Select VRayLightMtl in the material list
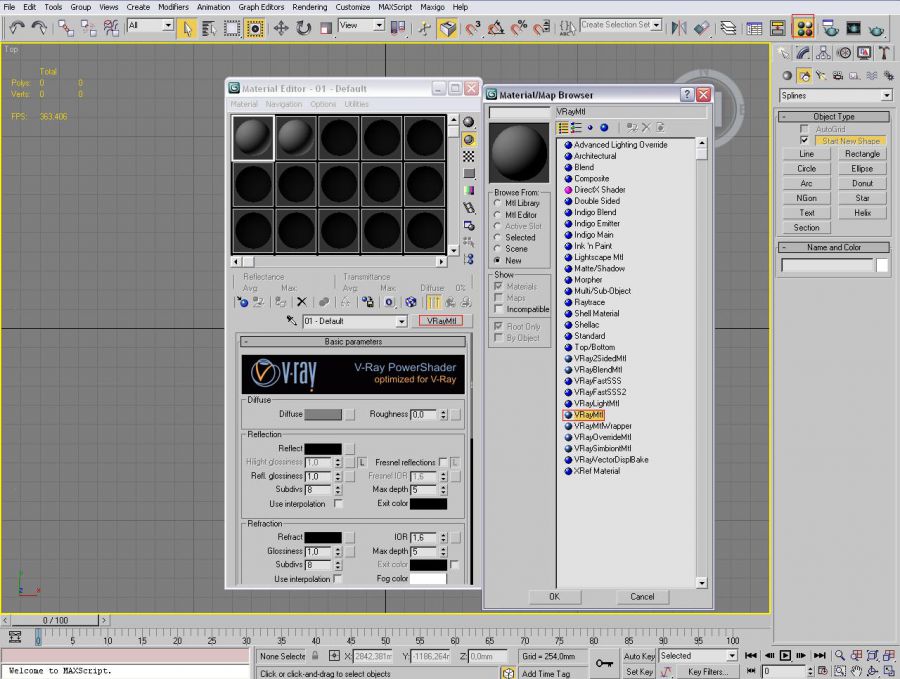 [596, 403]
